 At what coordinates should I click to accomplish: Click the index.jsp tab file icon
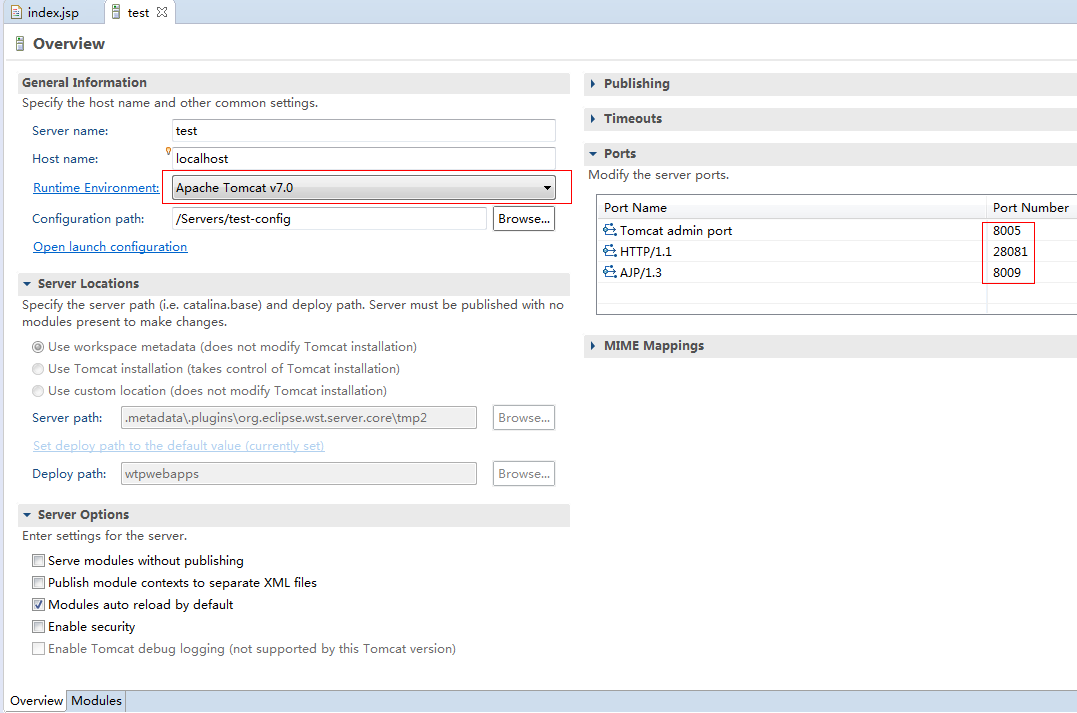(16, 12)
